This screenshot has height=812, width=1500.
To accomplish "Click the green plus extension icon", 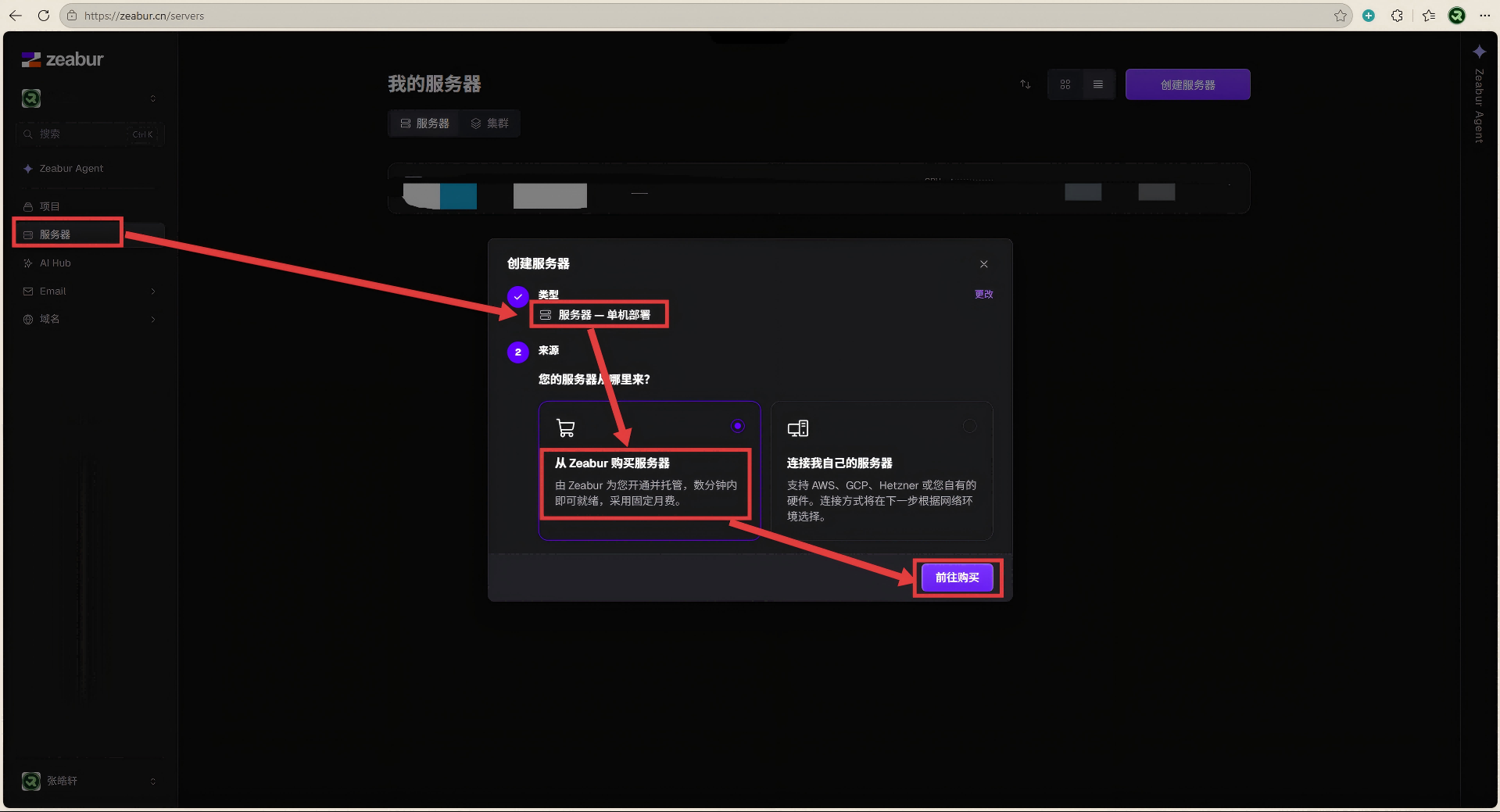I will [x=1369, y=16].
